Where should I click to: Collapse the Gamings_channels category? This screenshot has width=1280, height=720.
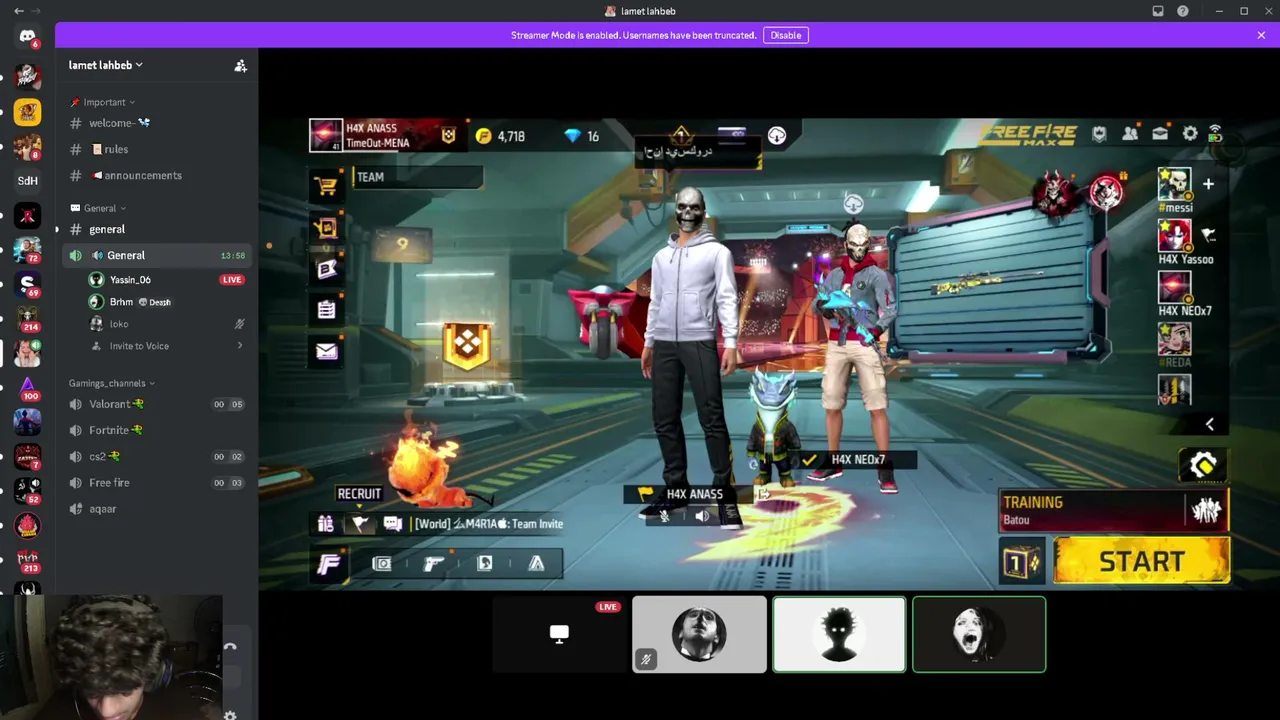[x=112, y=383]
